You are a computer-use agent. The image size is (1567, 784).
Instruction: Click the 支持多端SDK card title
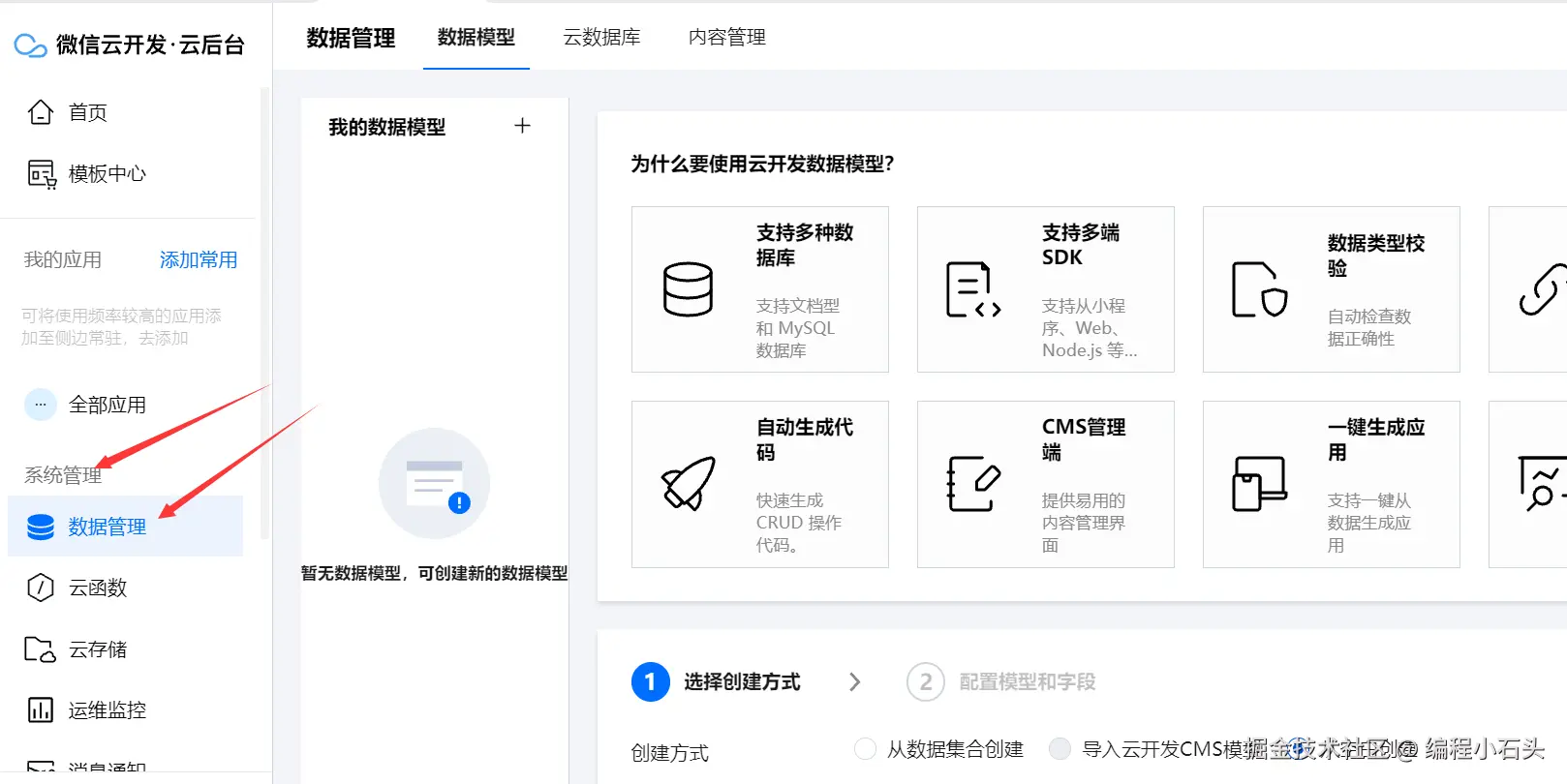[1081, 245]
